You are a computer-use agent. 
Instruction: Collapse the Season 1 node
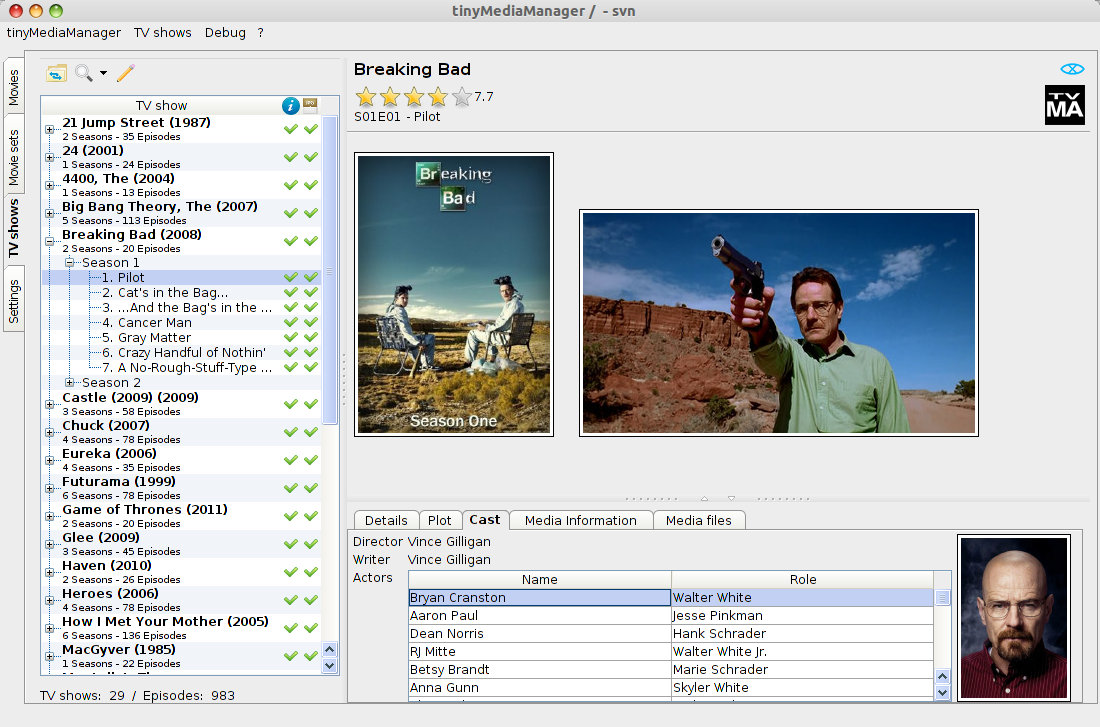pos(69,262)
